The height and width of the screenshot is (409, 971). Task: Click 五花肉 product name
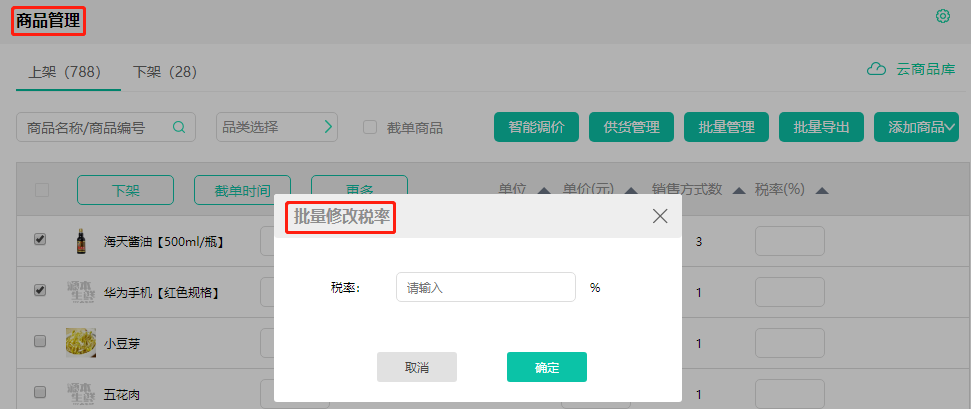(122, 394)
